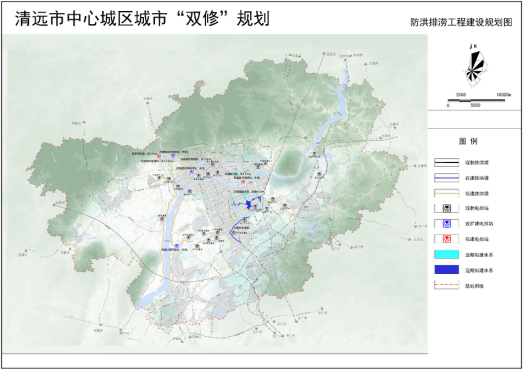Click the tan line legend sample
523x371 pixels.
[447, 193]
